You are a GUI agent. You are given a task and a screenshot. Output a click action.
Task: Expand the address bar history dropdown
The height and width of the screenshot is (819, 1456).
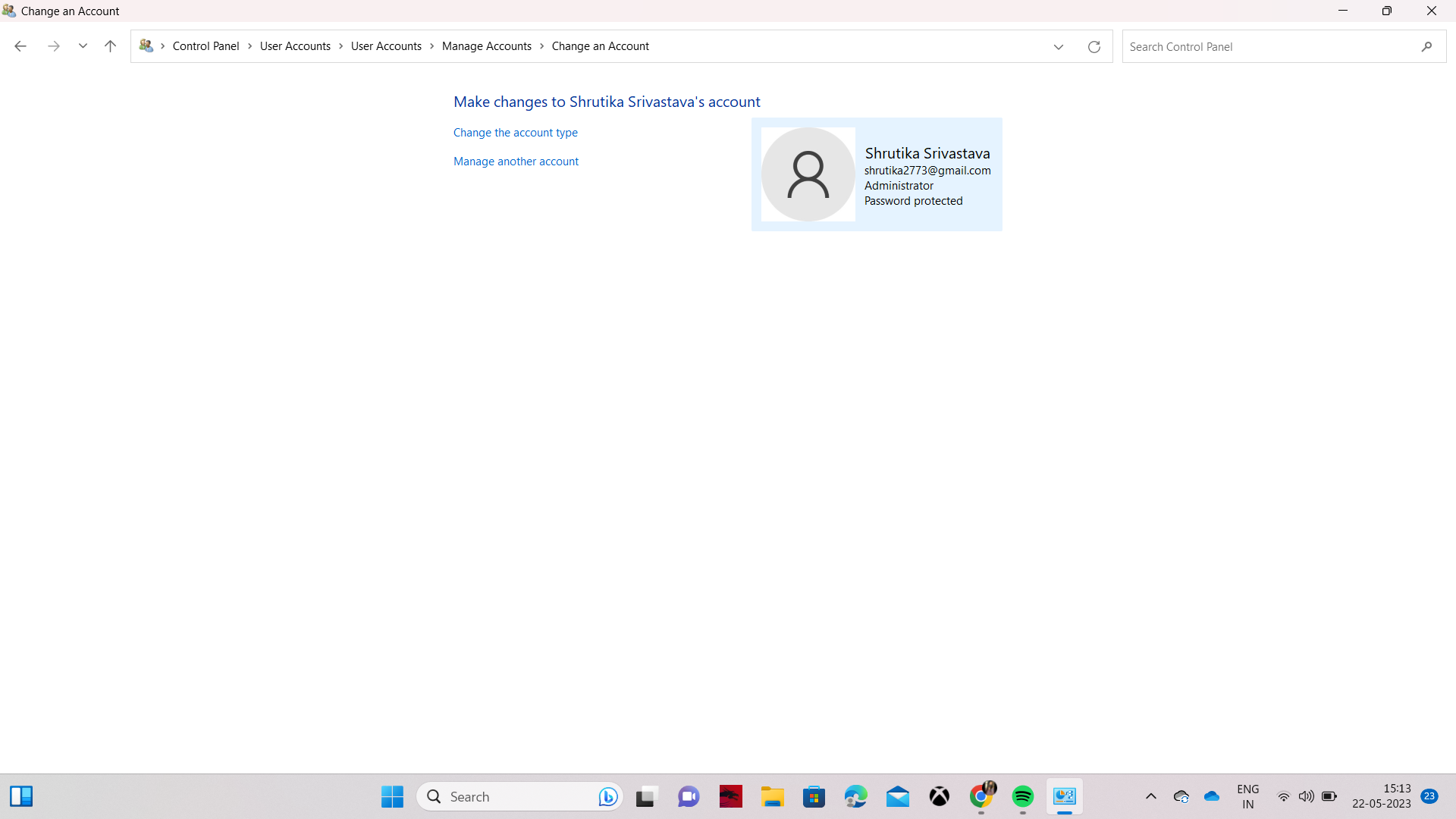click(1058, 47)
